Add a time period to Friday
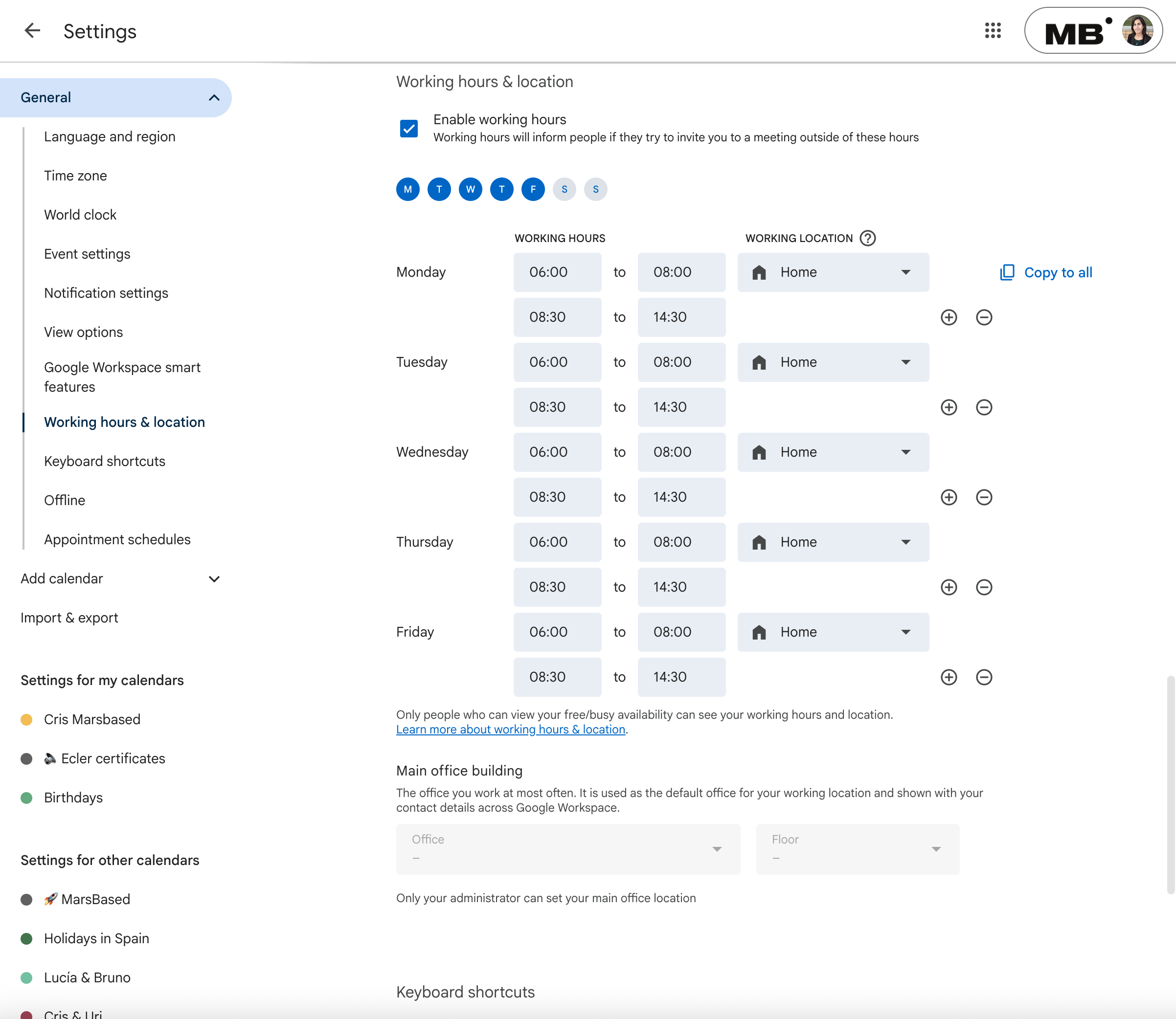 (x=949, y=677)
